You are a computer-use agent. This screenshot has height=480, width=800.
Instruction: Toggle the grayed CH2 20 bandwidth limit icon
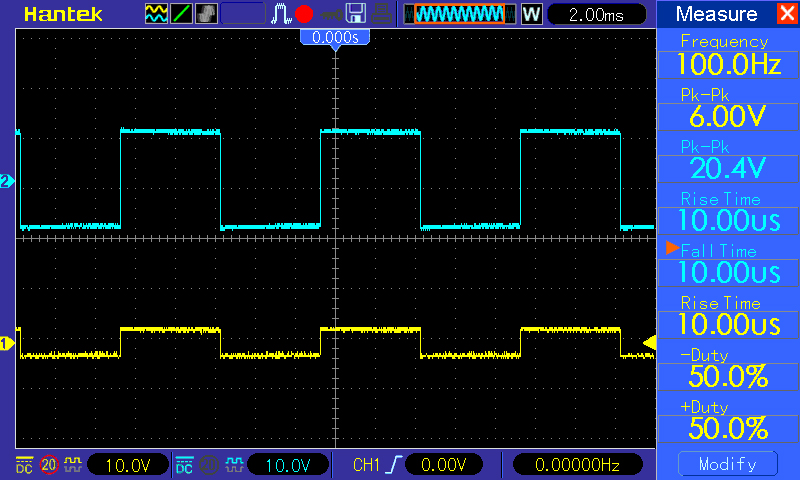(x=209, y=465)
